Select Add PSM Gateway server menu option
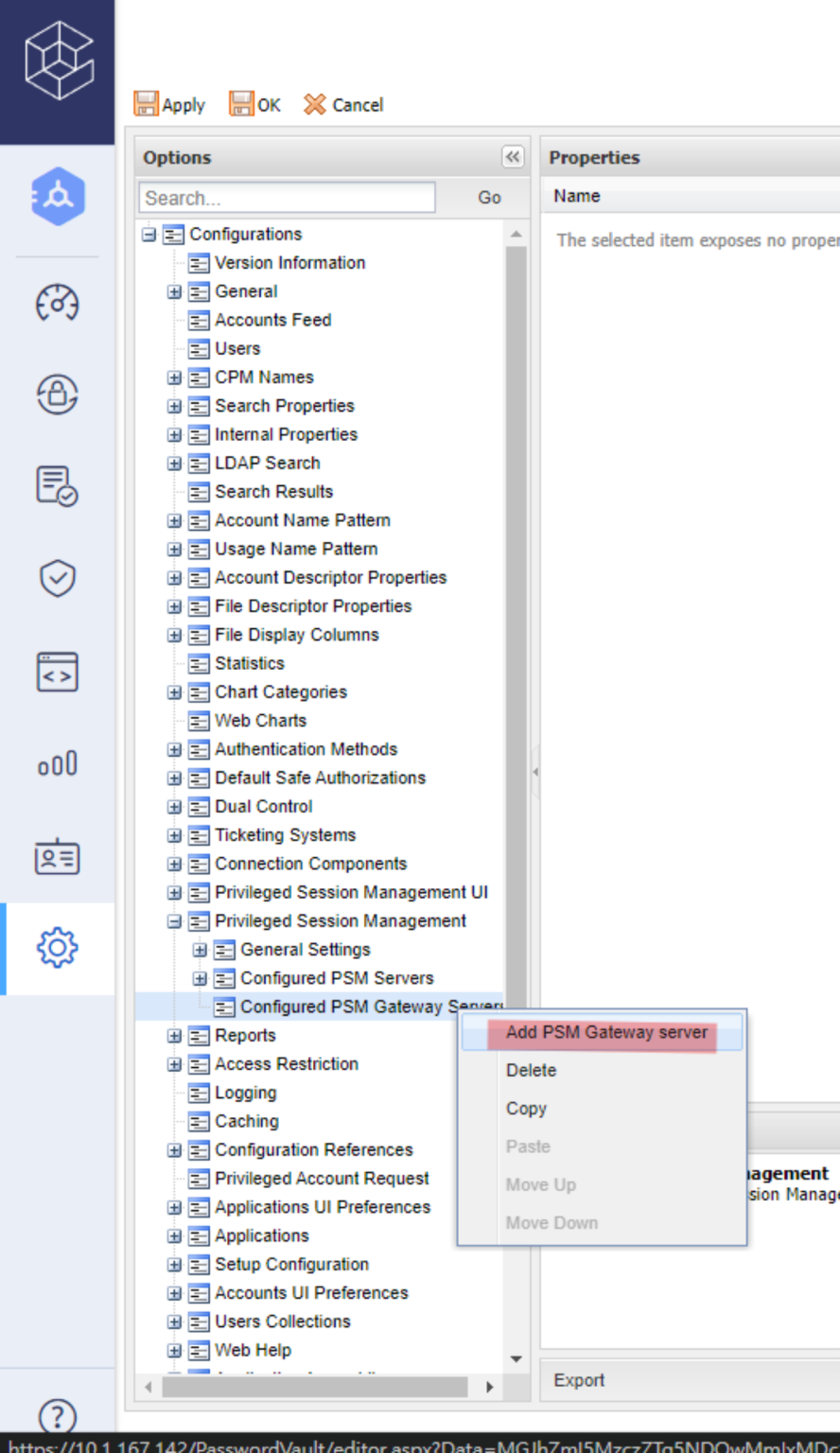This screenshot has height=1453, width=840. [605, 1032]
